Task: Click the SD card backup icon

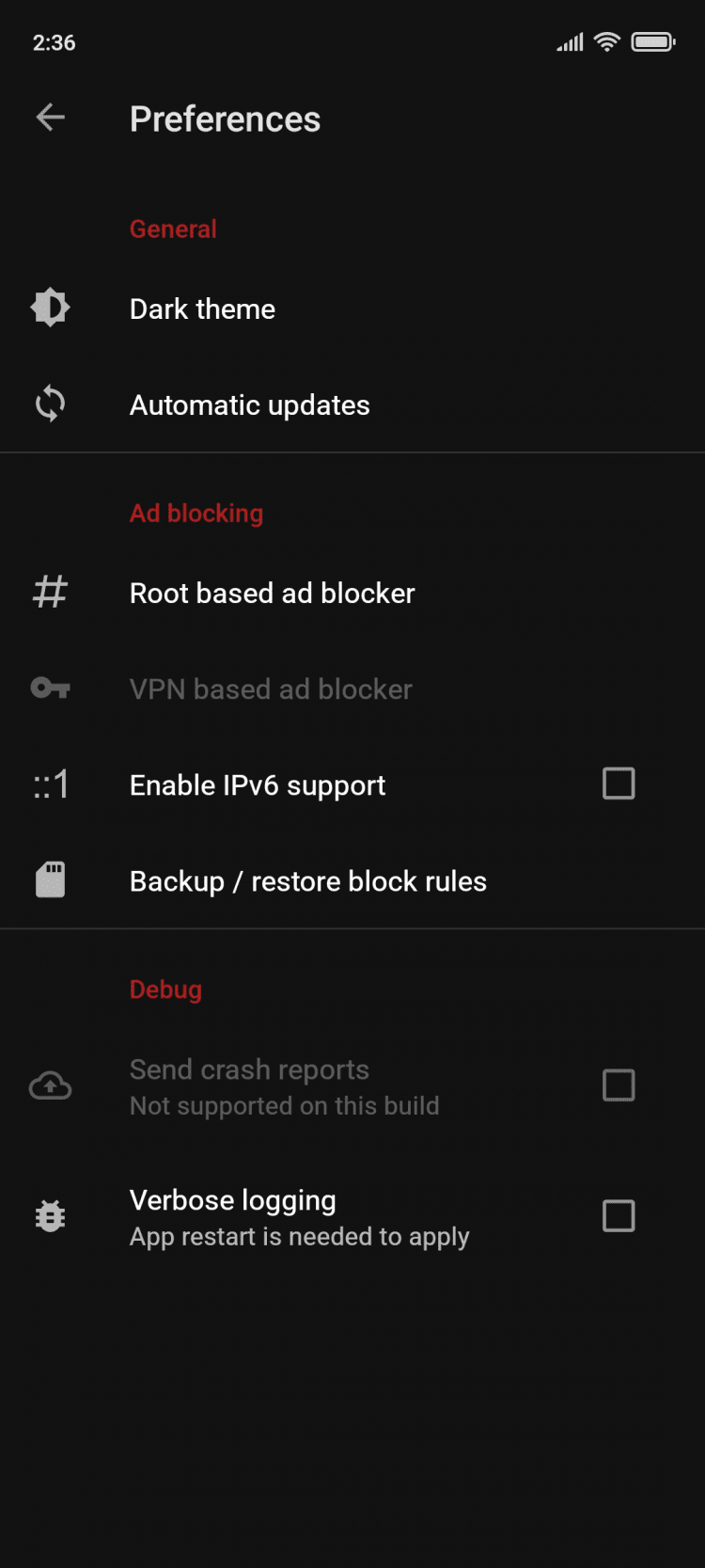Action: click(51, 880)
